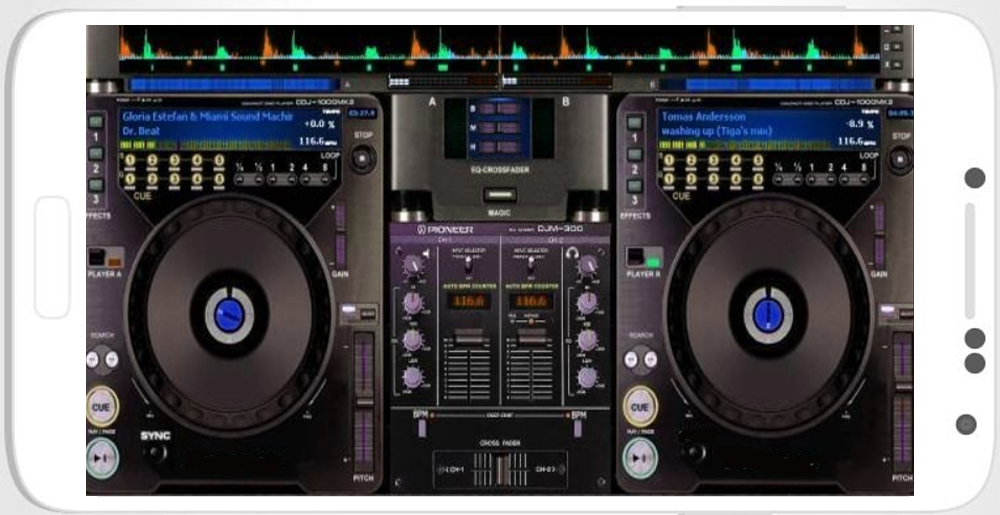The width and height of the screenshot is (1000, 515).
Task: Flip the PLAYER A switch
Action: pos(105,258)
